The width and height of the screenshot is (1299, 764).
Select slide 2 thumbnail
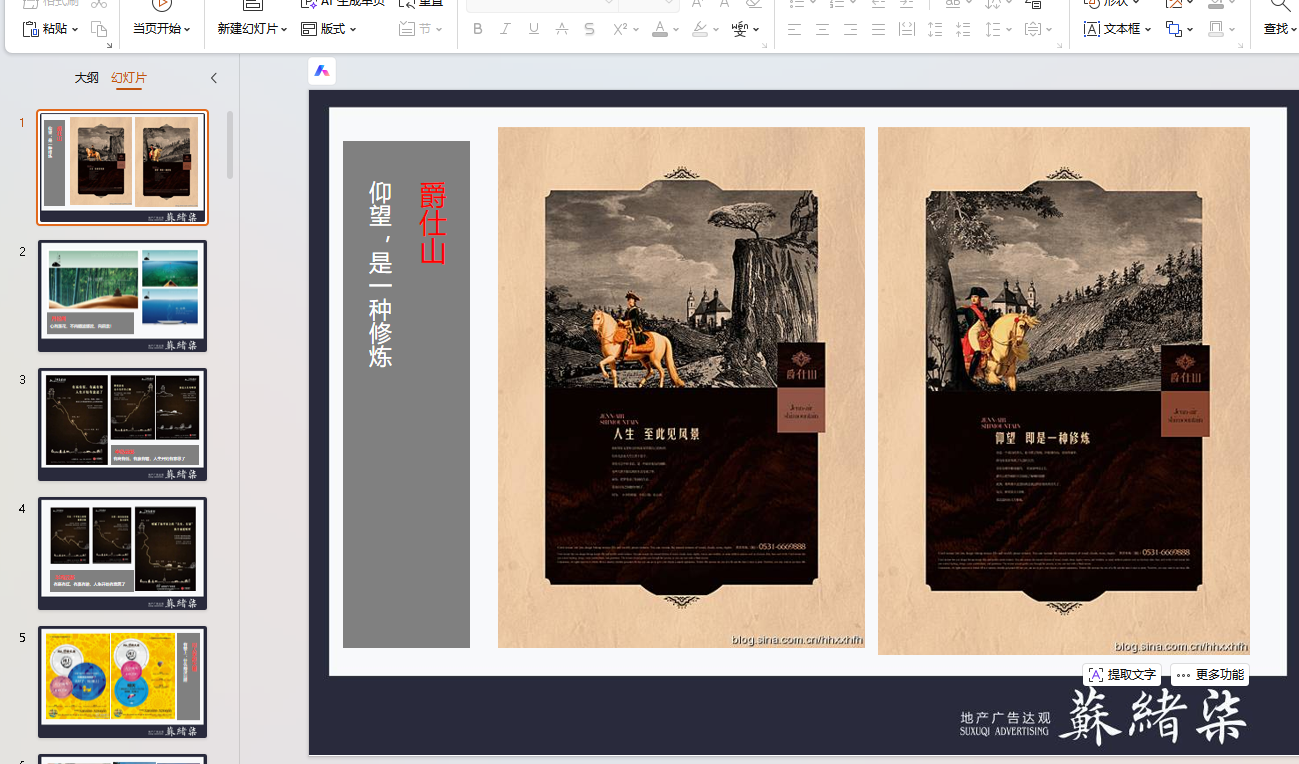pos(123,296)
